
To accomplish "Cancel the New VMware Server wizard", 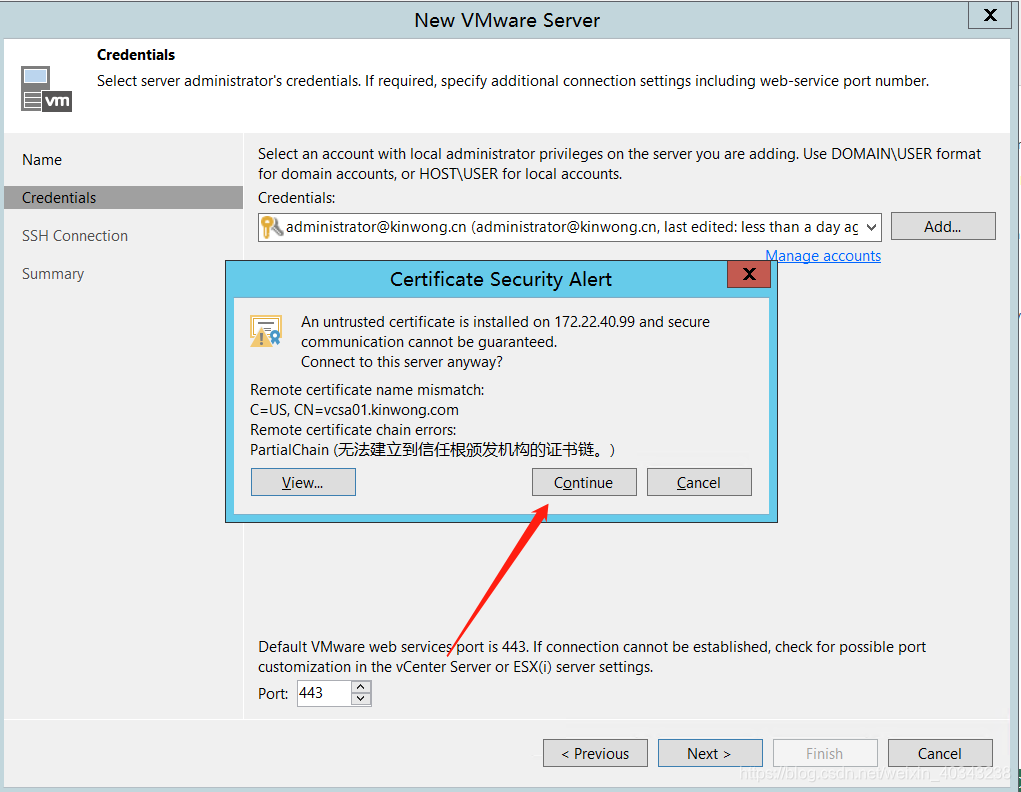I will click(940, 754).
